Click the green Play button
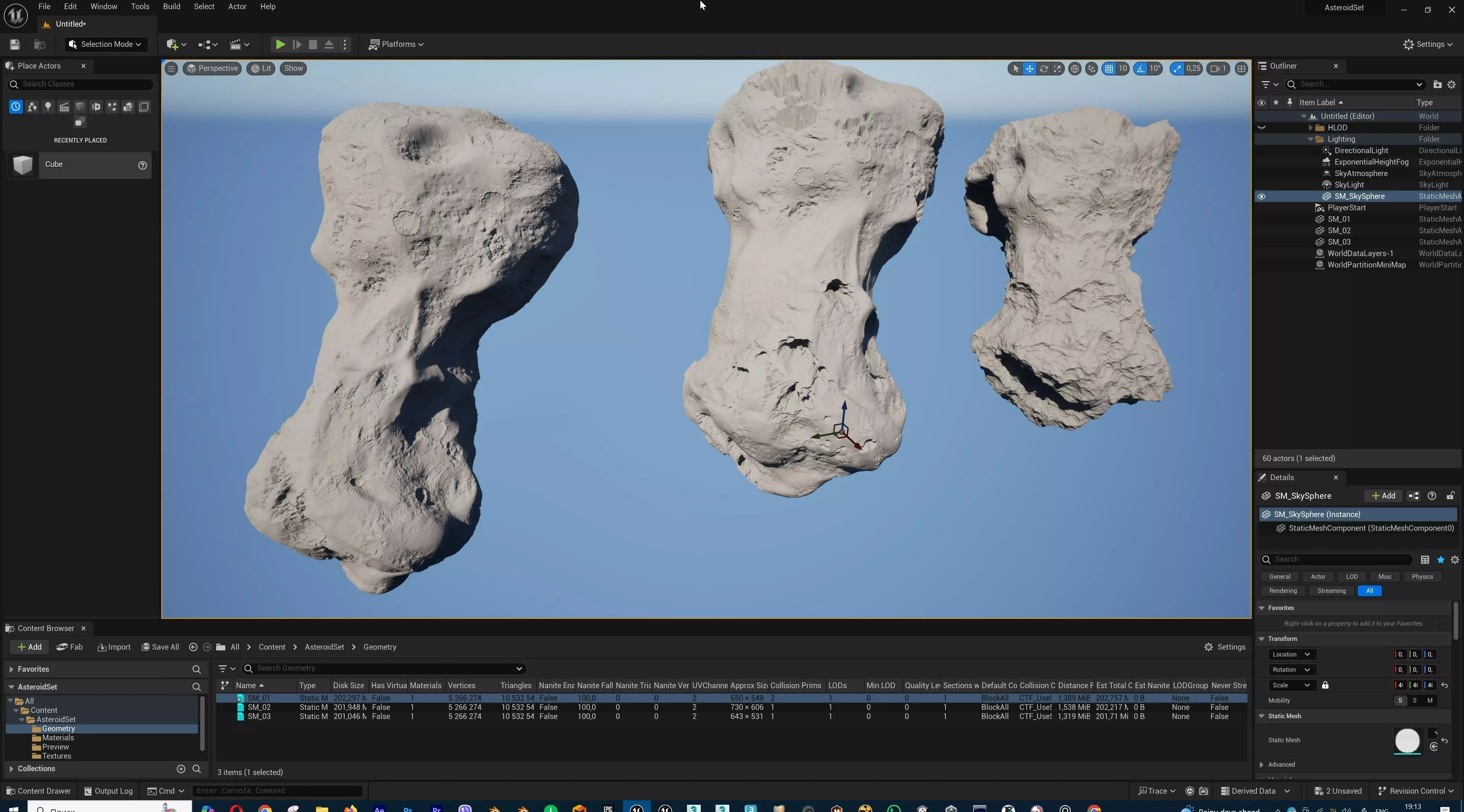1464x812 pixels. point(280,44)
